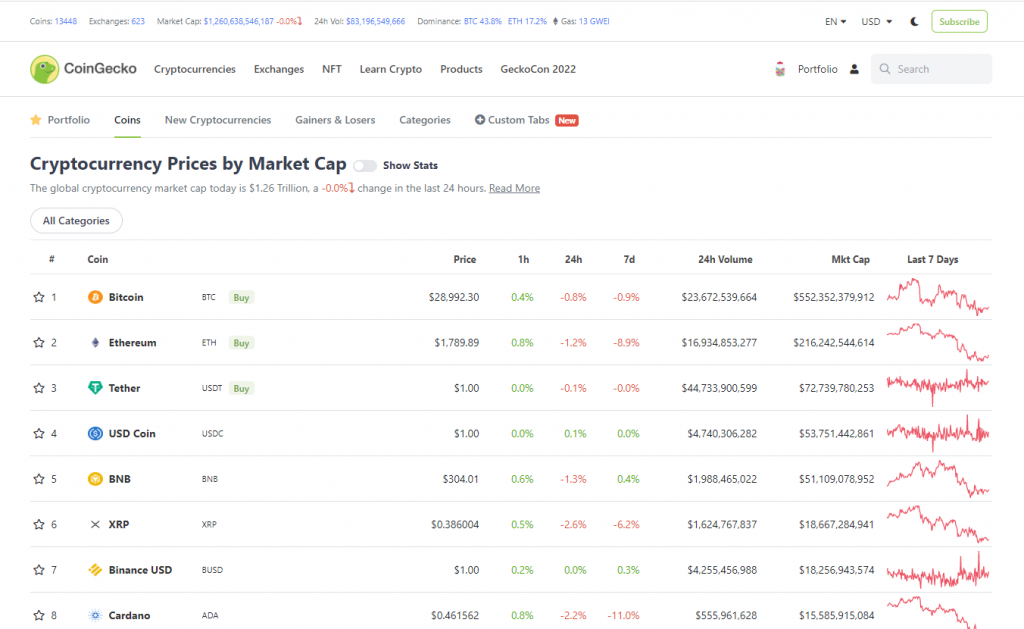Open BNB 7-day sparkline chart
The height and width of the screenshot is (629, 1024).
click(x=938, y=479)
